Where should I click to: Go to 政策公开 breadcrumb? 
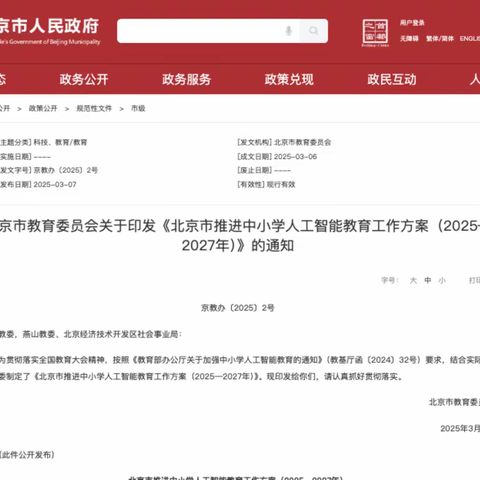pos(43,108)
